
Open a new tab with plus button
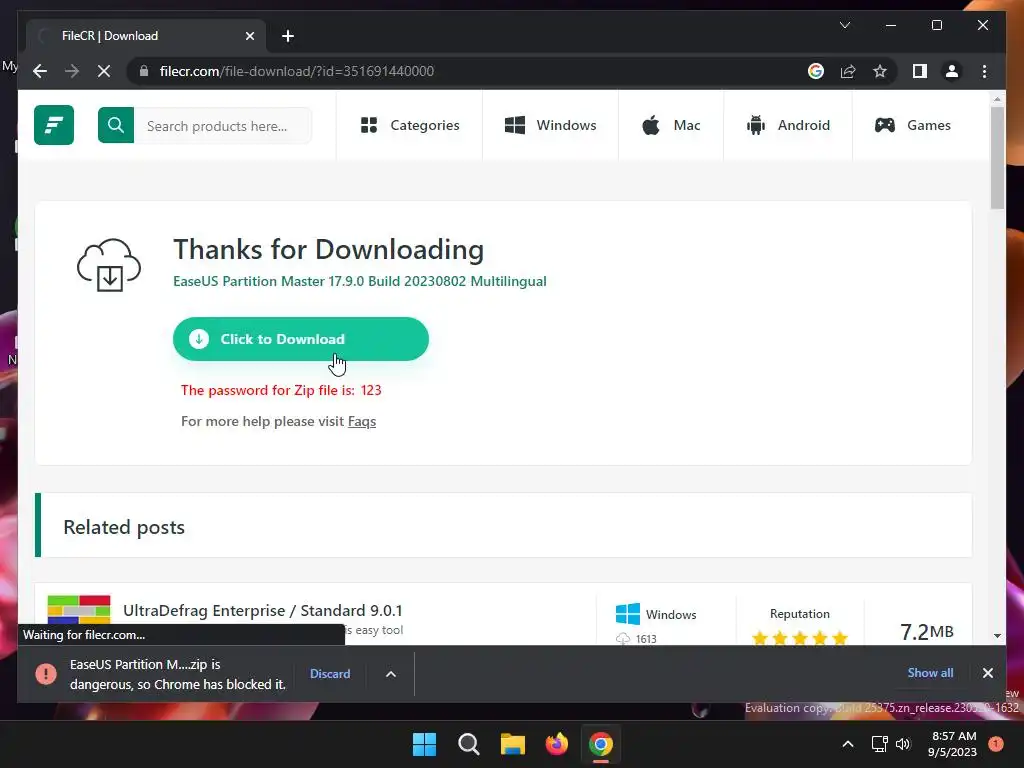288,36
